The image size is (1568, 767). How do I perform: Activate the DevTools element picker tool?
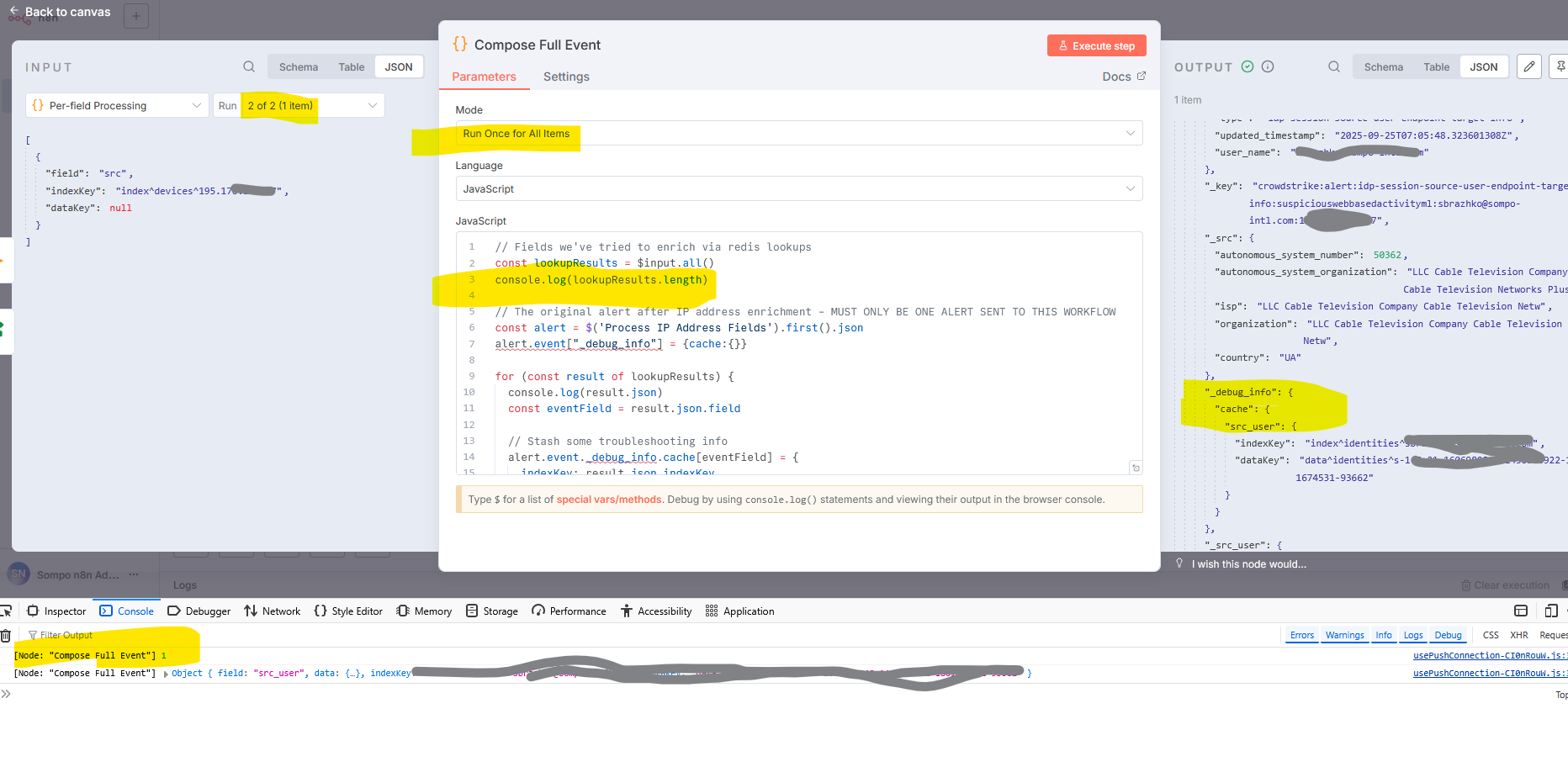point(7,611)
